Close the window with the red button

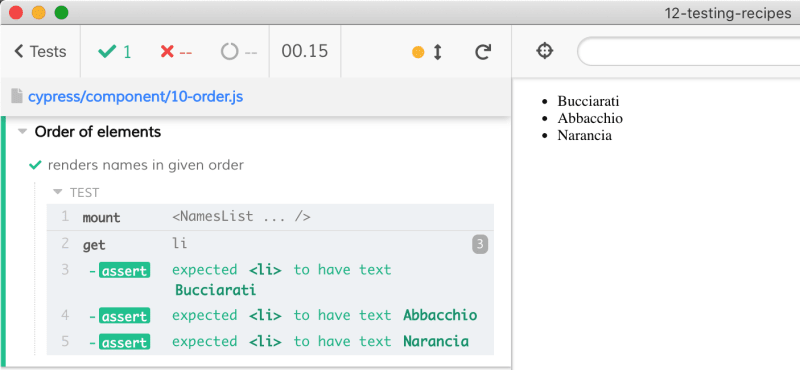coord(16,12)
